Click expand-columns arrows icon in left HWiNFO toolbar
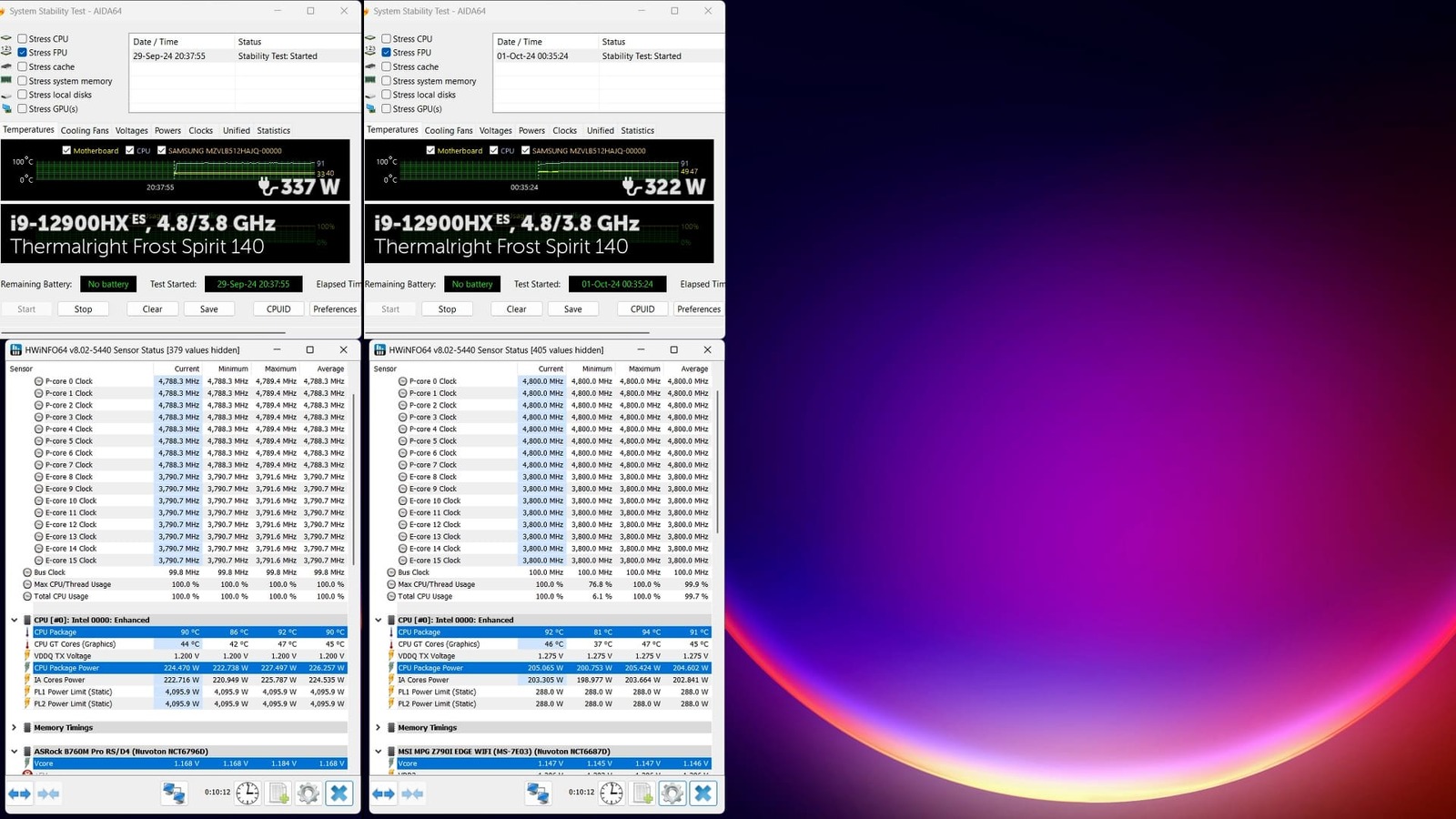This screenshot has width=1456, height=819. [x=19, y=794]
